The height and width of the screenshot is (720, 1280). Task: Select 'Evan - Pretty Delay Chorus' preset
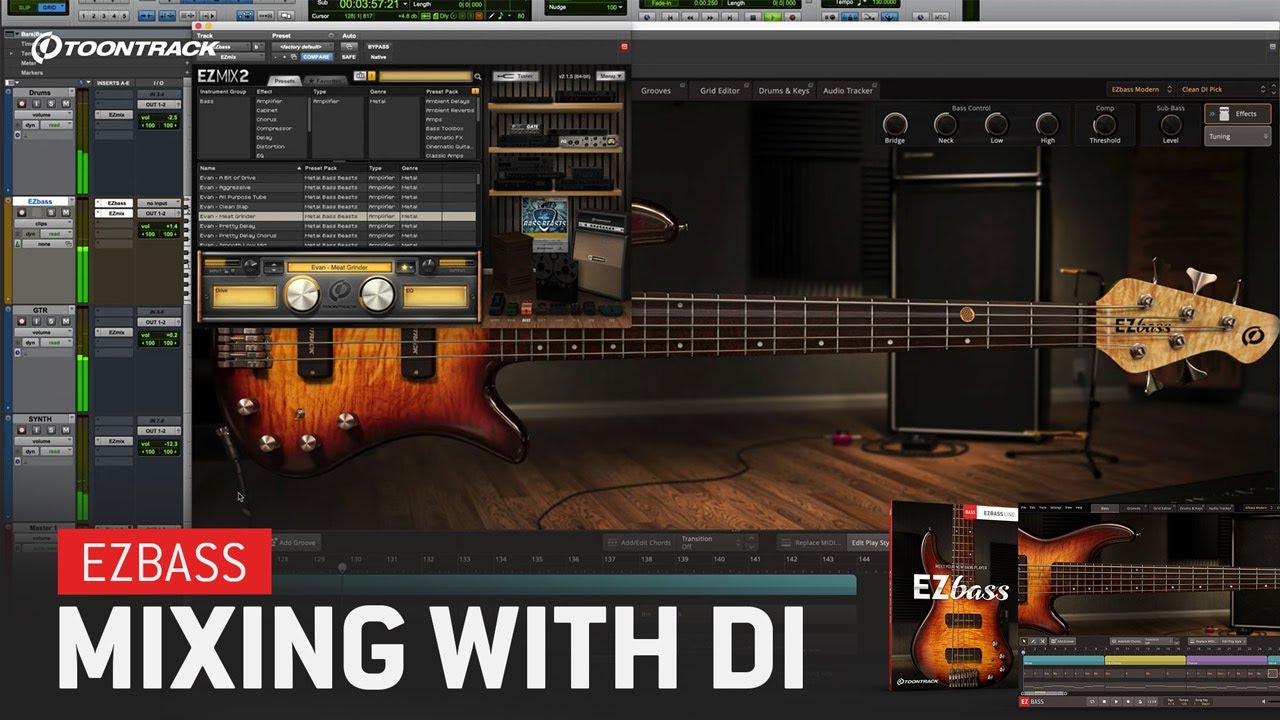click(338, 235)
